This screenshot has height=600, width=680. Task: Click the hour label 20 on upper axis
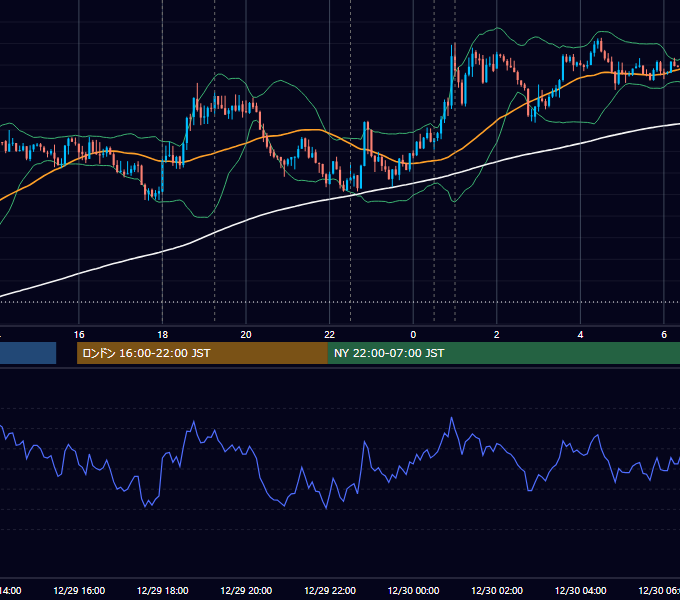pyautogui.click(x=246, y=335)
